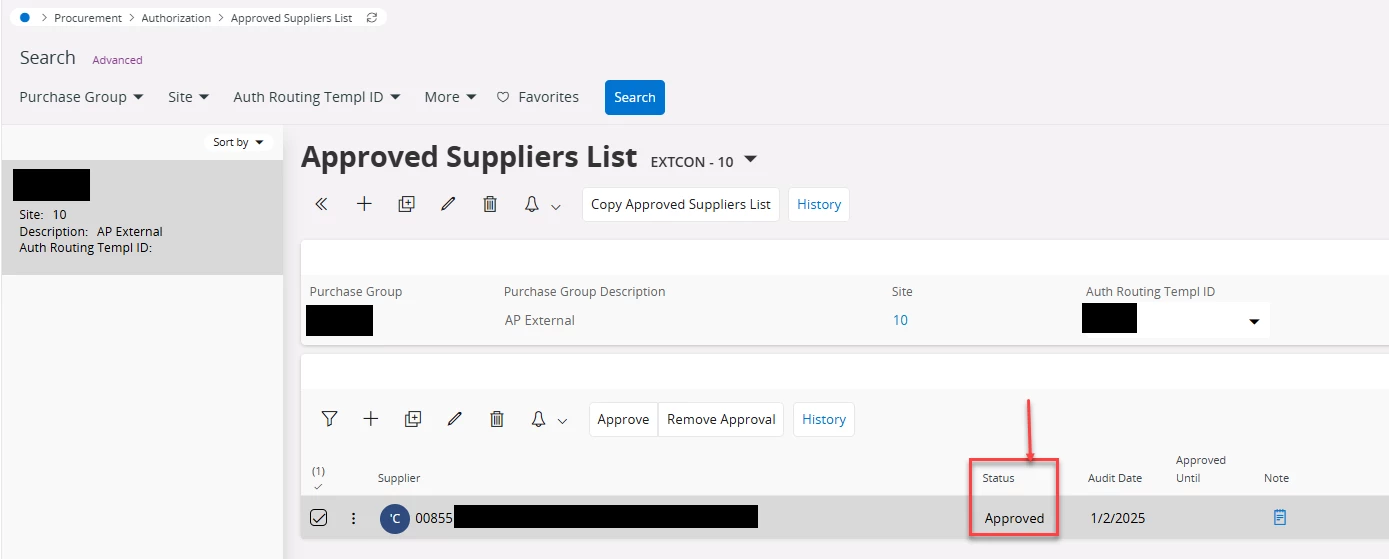Screen dimensions: 1389x559
Task: Open the supplier row three-dot menu
Action: 353,518
